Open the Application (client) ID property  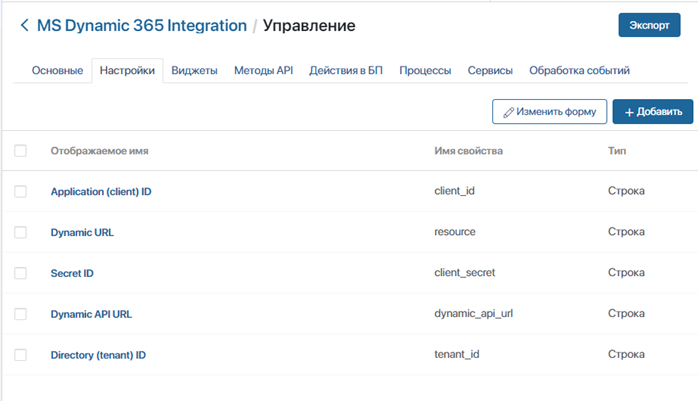pyautogui.click(x=101, y=192)
